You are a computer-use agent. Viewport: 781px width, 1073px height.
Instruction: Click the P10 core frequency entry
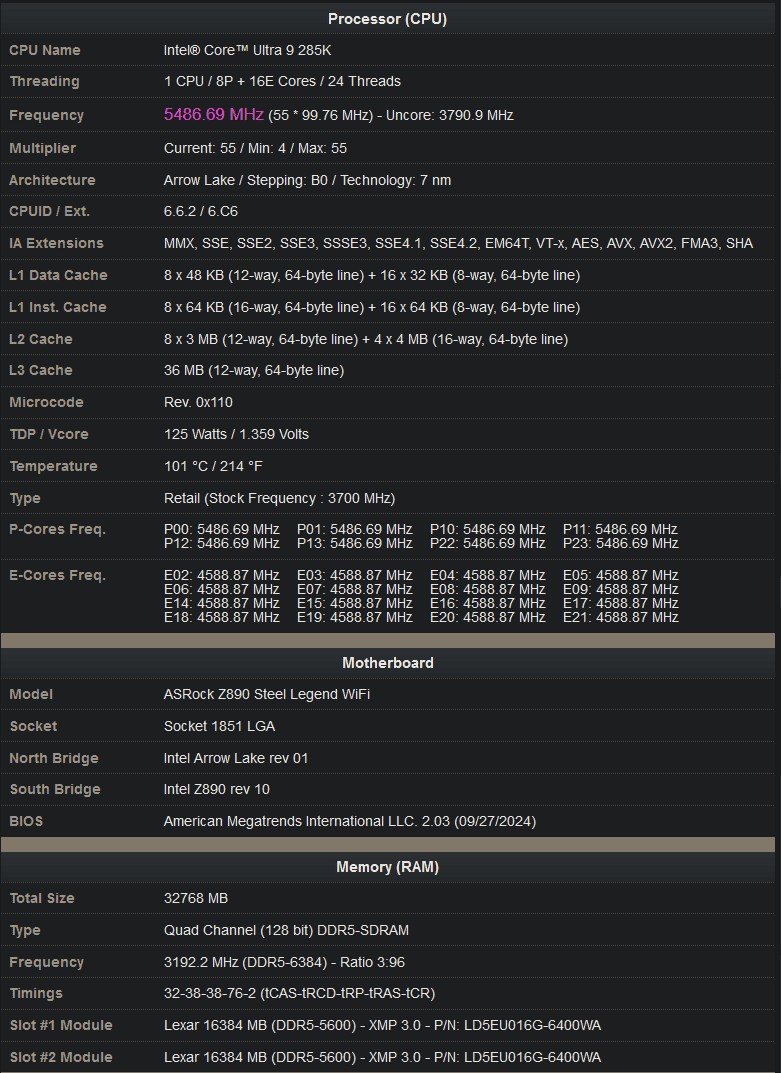[487, 530]
